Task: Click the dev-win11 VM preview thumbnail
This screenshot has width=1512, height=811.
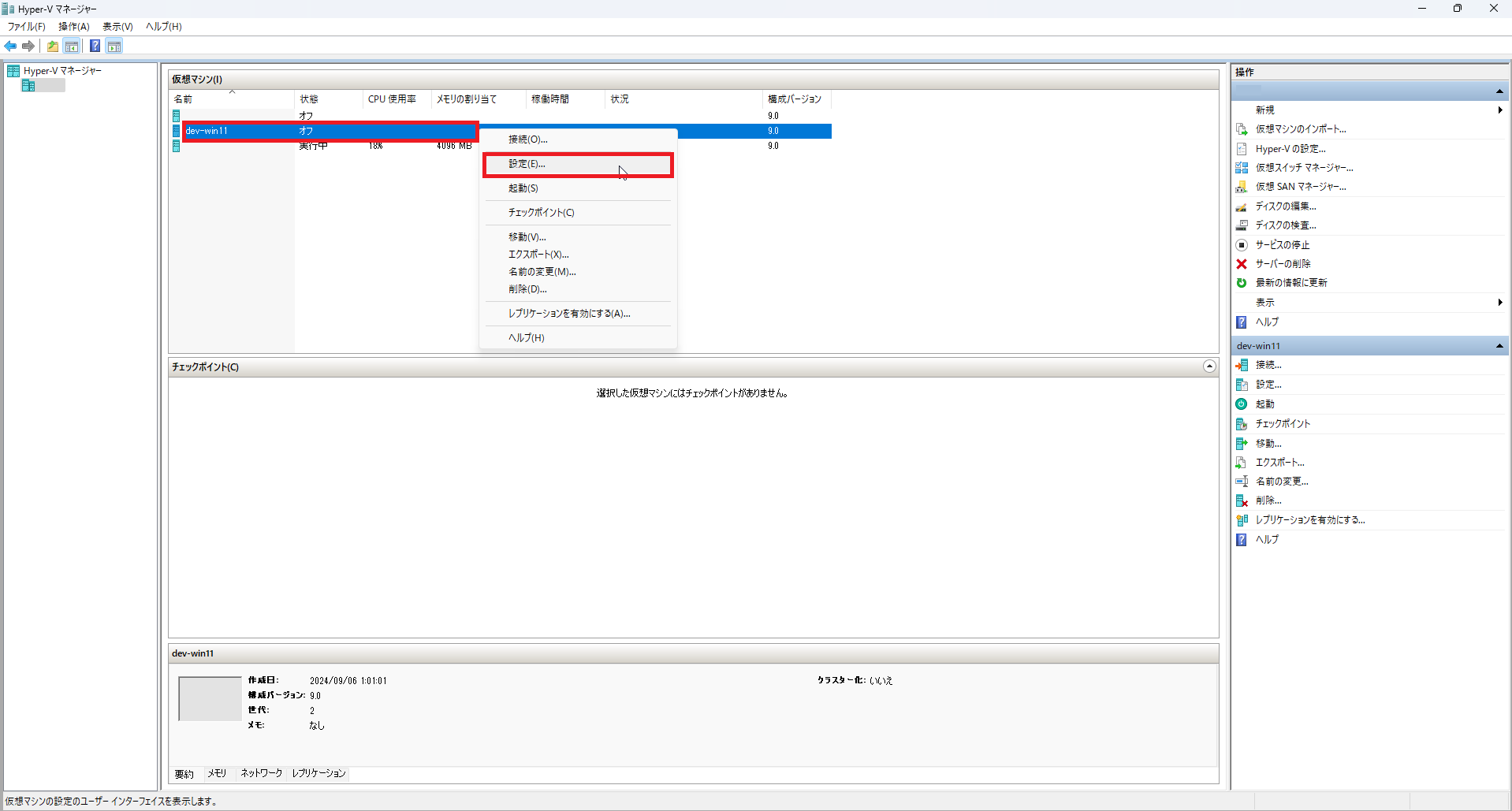Action: (210, 698)
